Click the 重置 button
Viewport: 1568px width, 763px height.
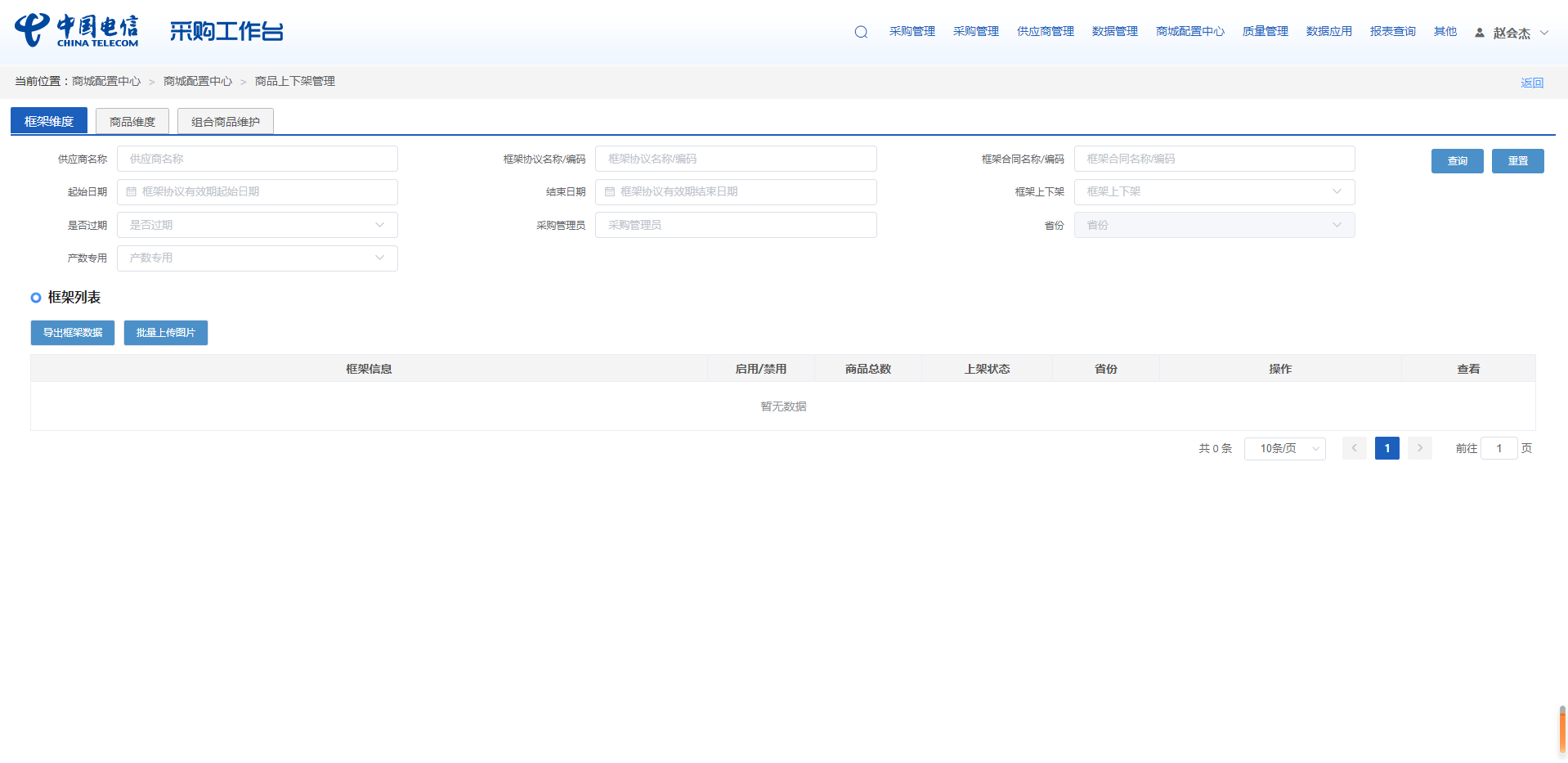point(1517,161)
